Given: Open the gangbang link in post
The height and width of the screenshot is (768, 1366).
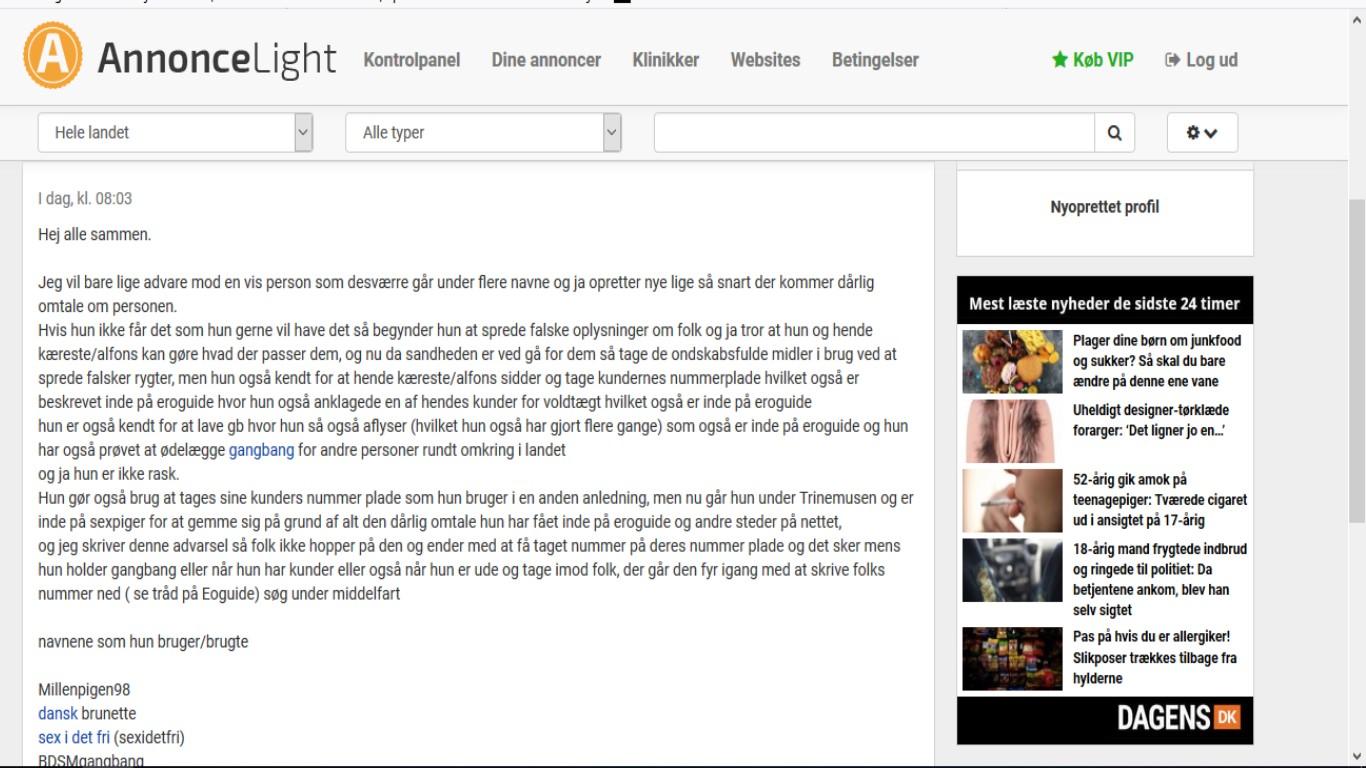Looking at the screenshot, I should tap(262, 450).
